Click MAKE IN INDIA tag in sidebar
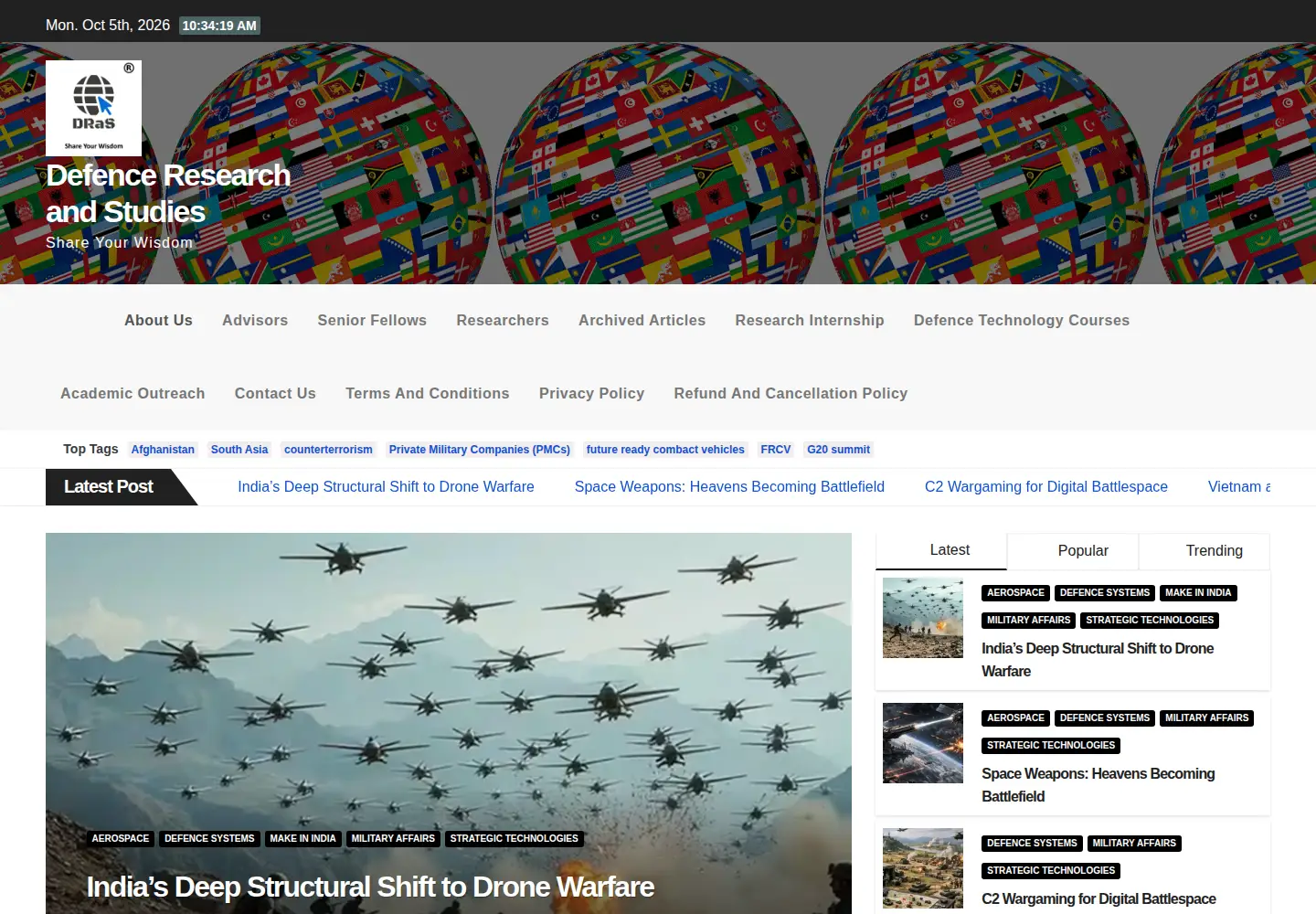The width and height of the screenshot is (1316, 914). pyautogui.click(x=1198, y=593)
